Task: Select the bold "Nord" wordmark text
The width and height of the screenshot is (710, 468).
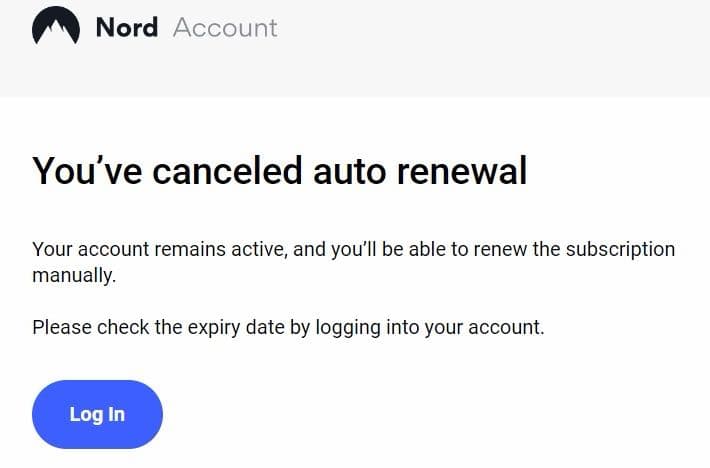Action: [127, 28]
